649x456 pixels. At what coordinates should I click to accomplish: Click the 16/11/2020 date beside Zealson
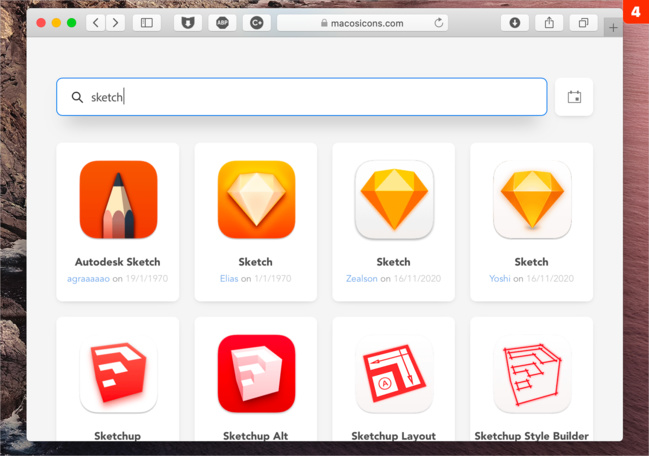click(417, 278)
